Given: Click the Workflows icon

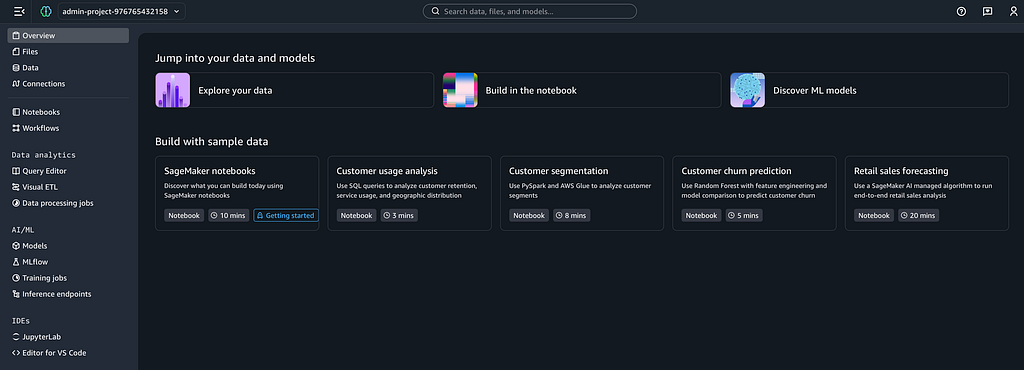Looking at the screenshot, I should pos(16,128).
